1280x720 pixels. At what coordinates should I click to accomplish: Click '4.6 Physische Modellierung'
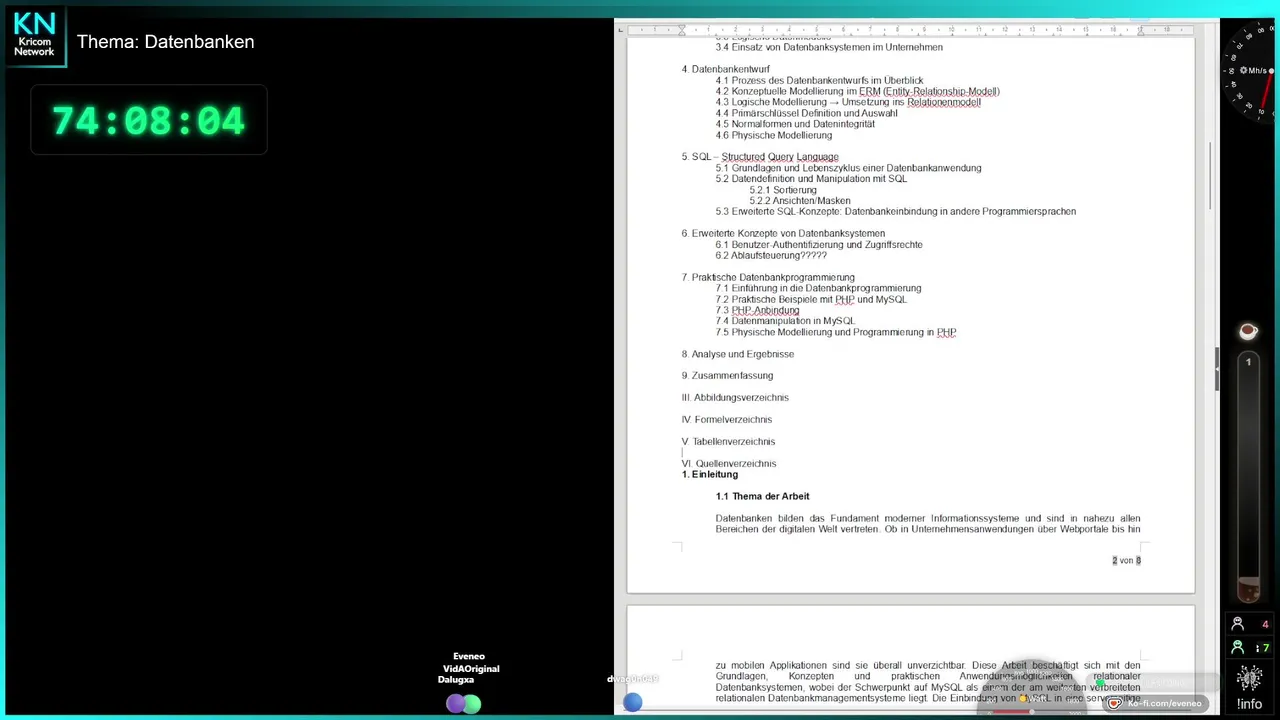click(774, 135)
